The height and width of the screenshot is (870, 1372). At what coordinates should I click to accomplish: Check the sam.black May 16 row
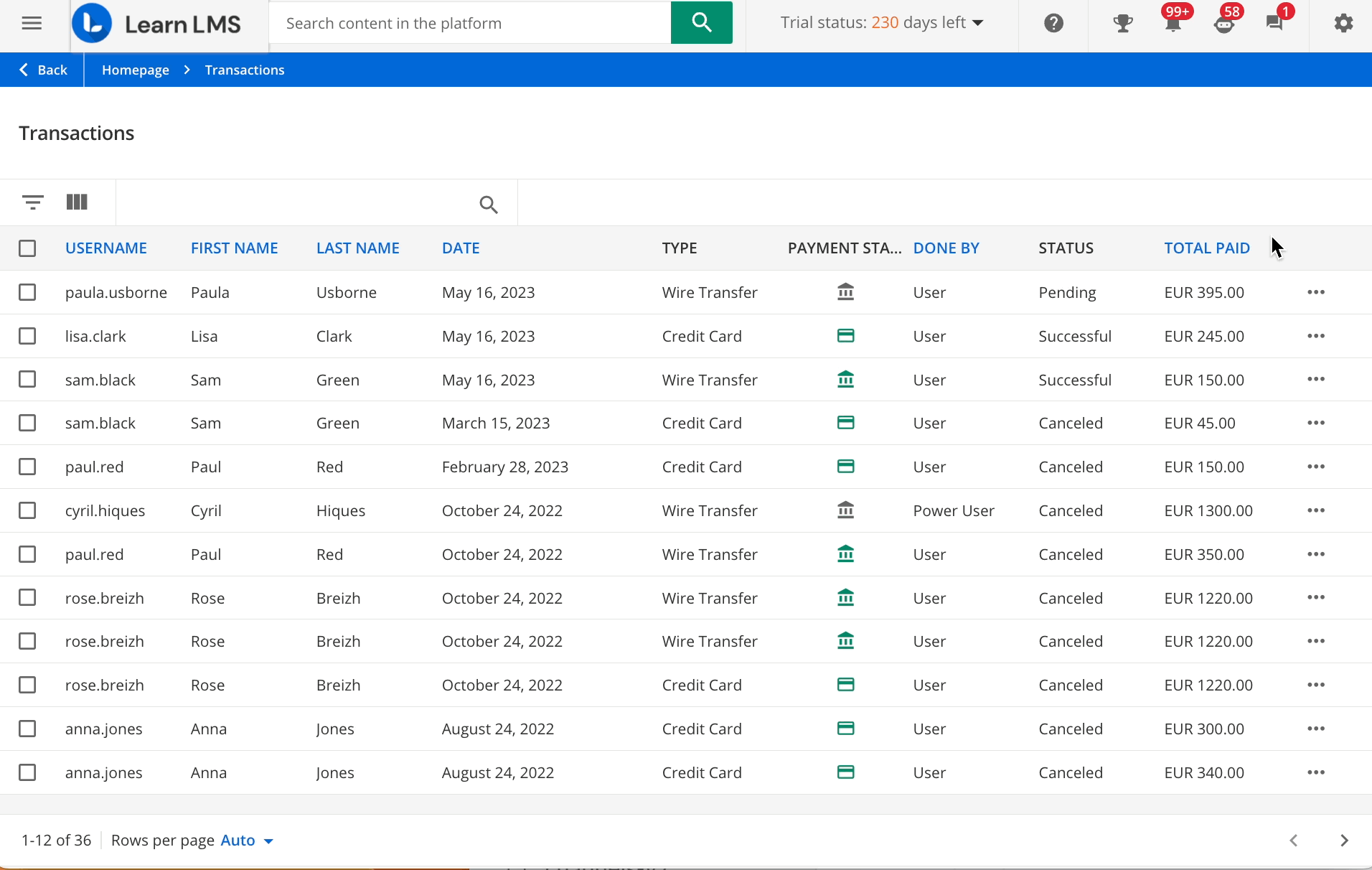click(27, 379)
